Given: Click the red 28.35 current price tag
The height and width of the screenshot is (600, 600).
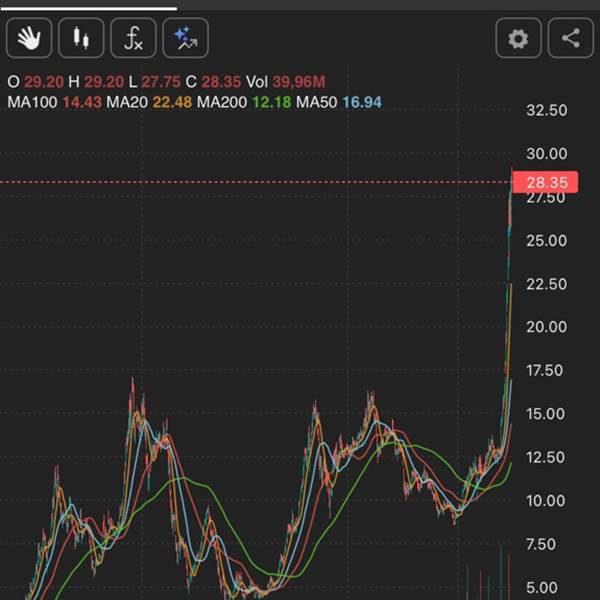Looking at the screenshot, I should tap(545, 183).
